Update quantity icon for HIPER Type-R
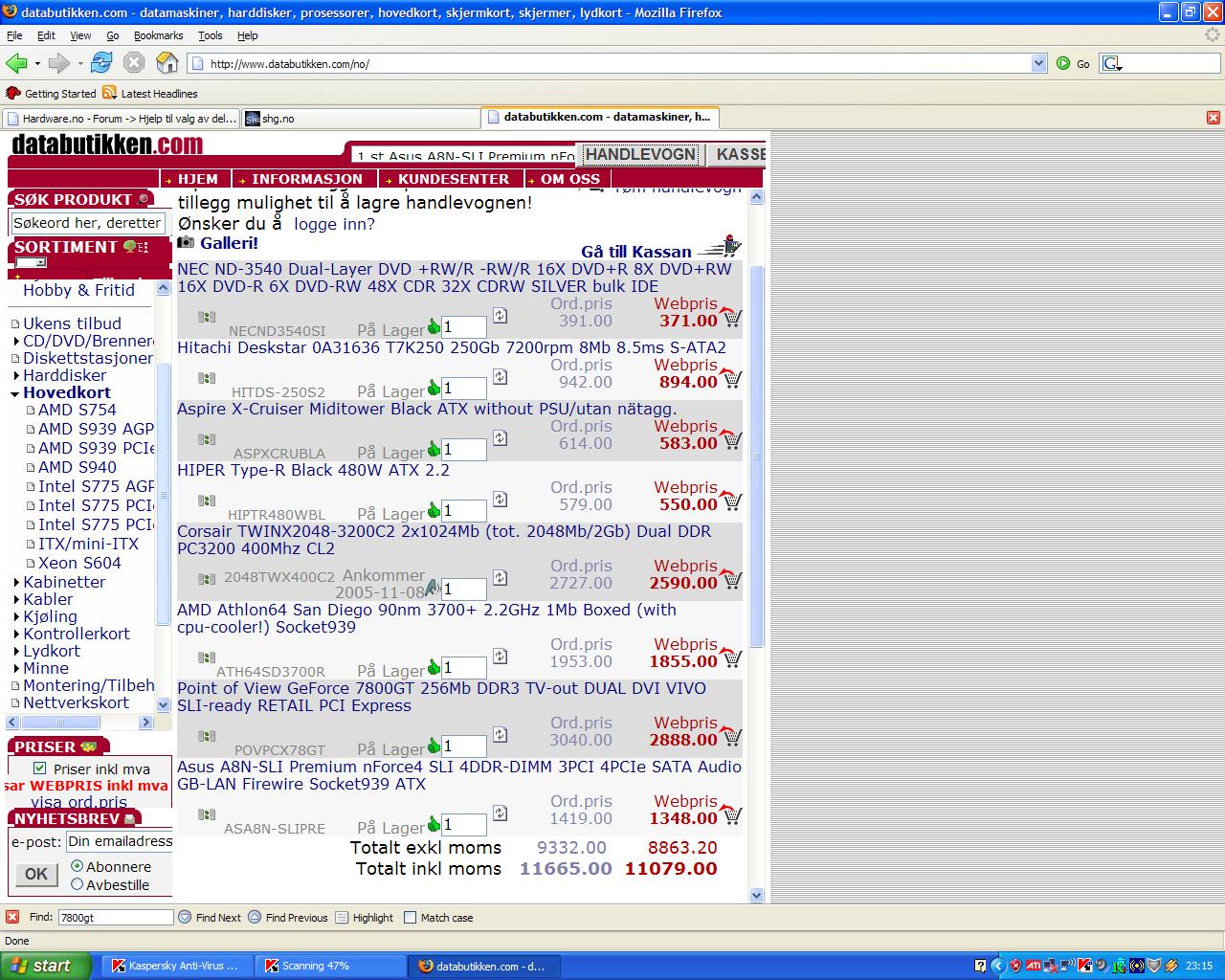This screenshot has width=1225, height=980. (x=501, y=499)
